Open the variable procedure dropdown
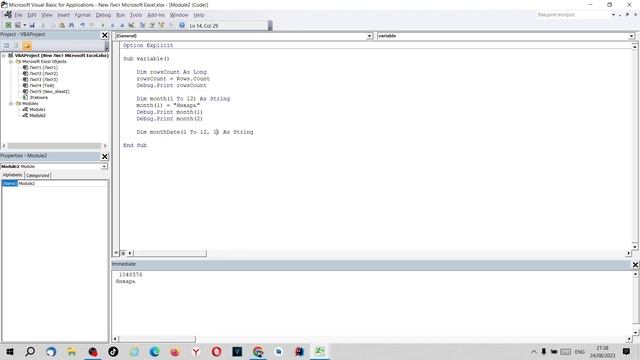 click(x=631, y=36)
